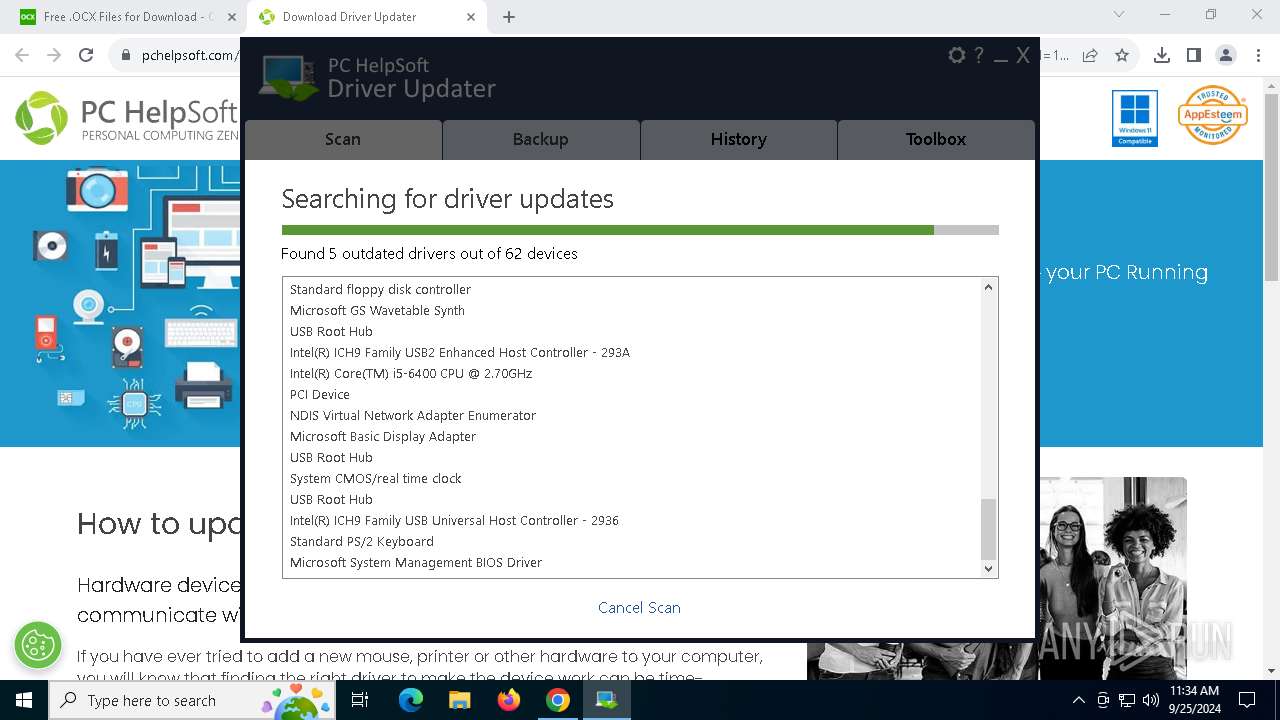Select Intel ICH9 USB2 Enhanced Host Controller row
Screen dimensions: 1280x720
coord(632,352)
